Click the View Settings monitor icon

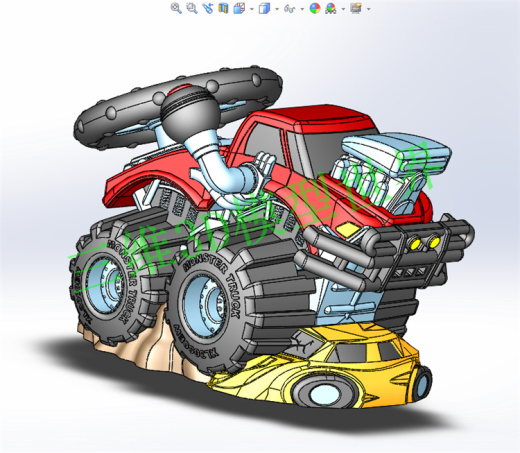click(x=356, y=8)
